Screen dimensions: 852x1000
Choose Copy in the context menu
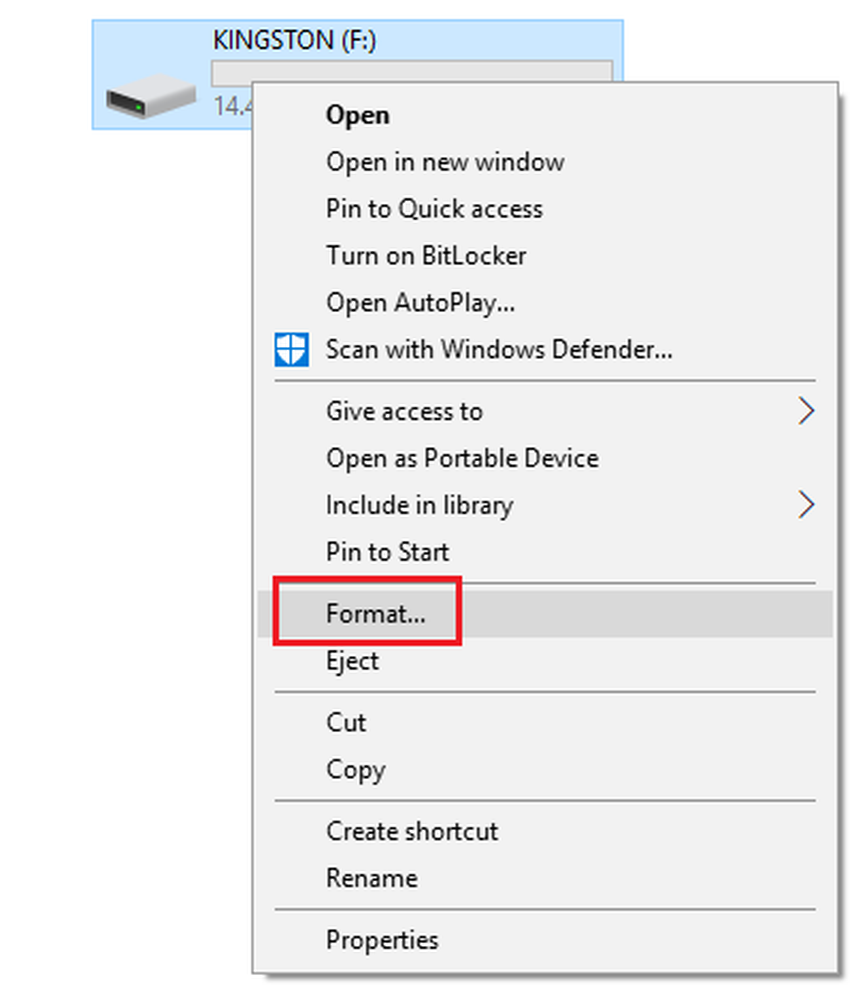coord(545,770)
